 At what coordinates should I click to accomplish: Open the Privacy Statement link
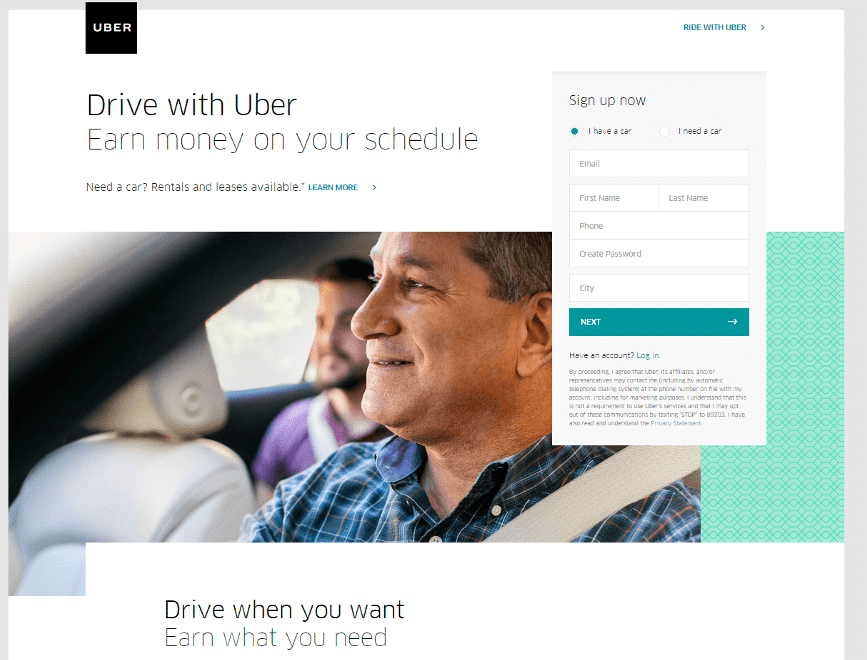point(676,423)
